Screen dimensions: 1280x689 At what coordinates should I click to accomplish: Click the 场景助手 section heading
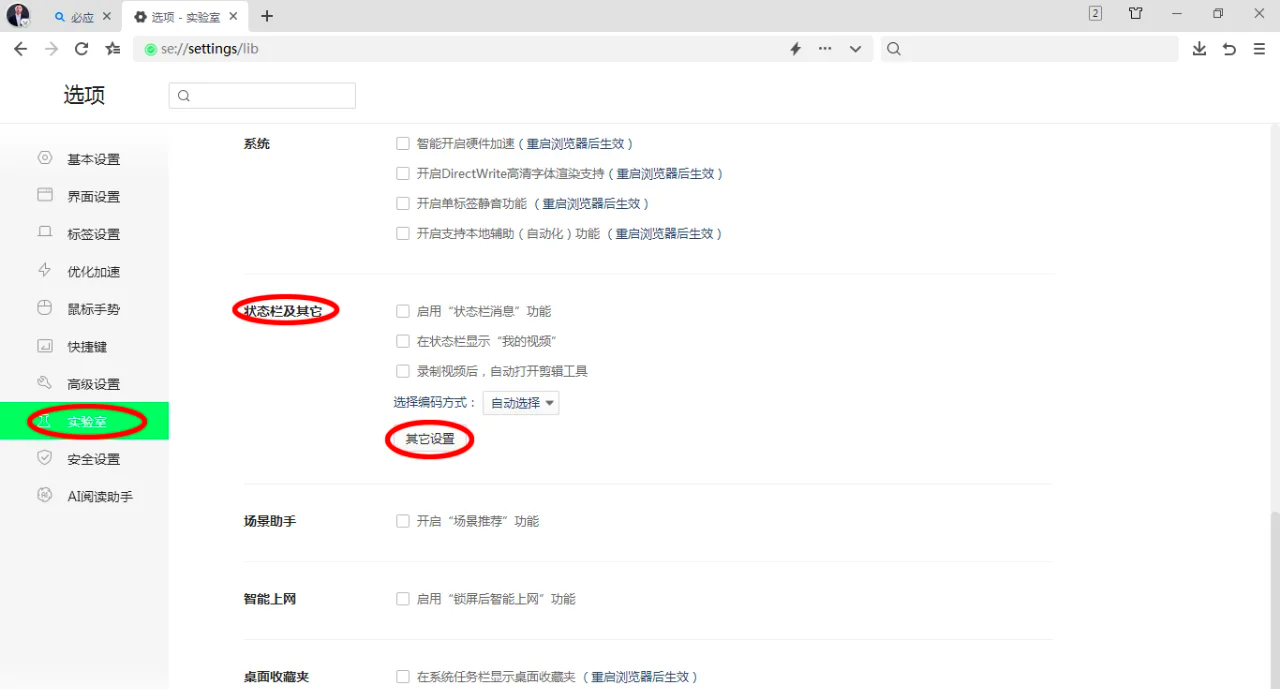(x=270, y=522)
